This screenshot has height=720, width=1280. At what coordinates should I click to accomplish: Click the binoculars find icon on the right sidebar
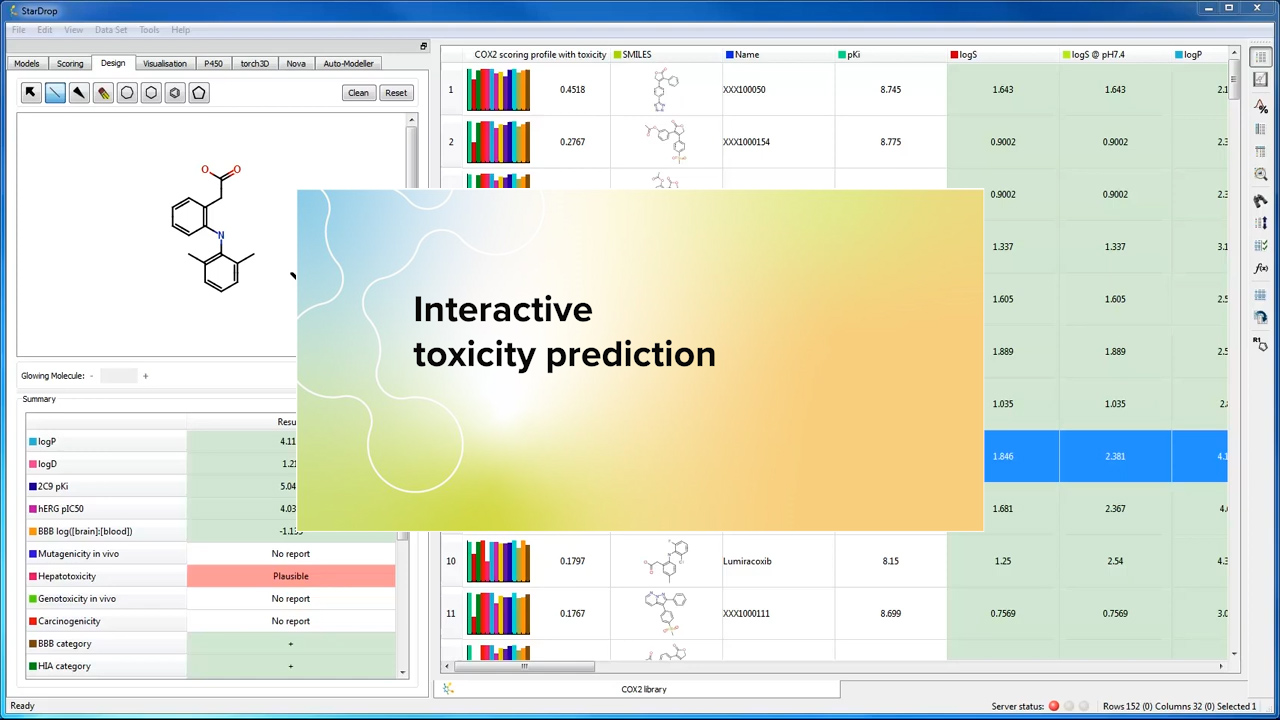[x=1261, y=200]
